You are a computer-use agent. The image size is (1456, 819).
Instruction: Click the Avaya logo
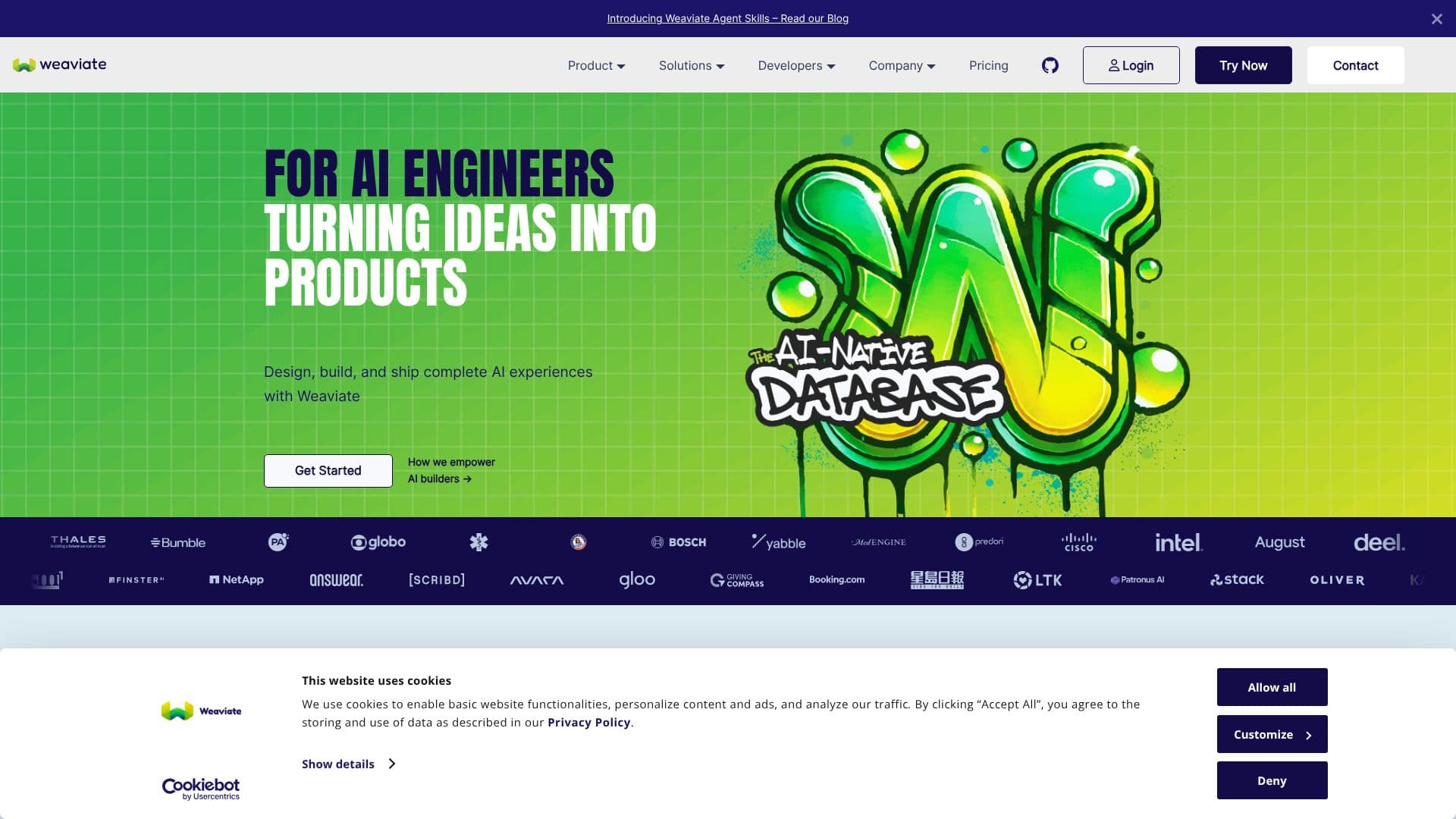(537, 580)
